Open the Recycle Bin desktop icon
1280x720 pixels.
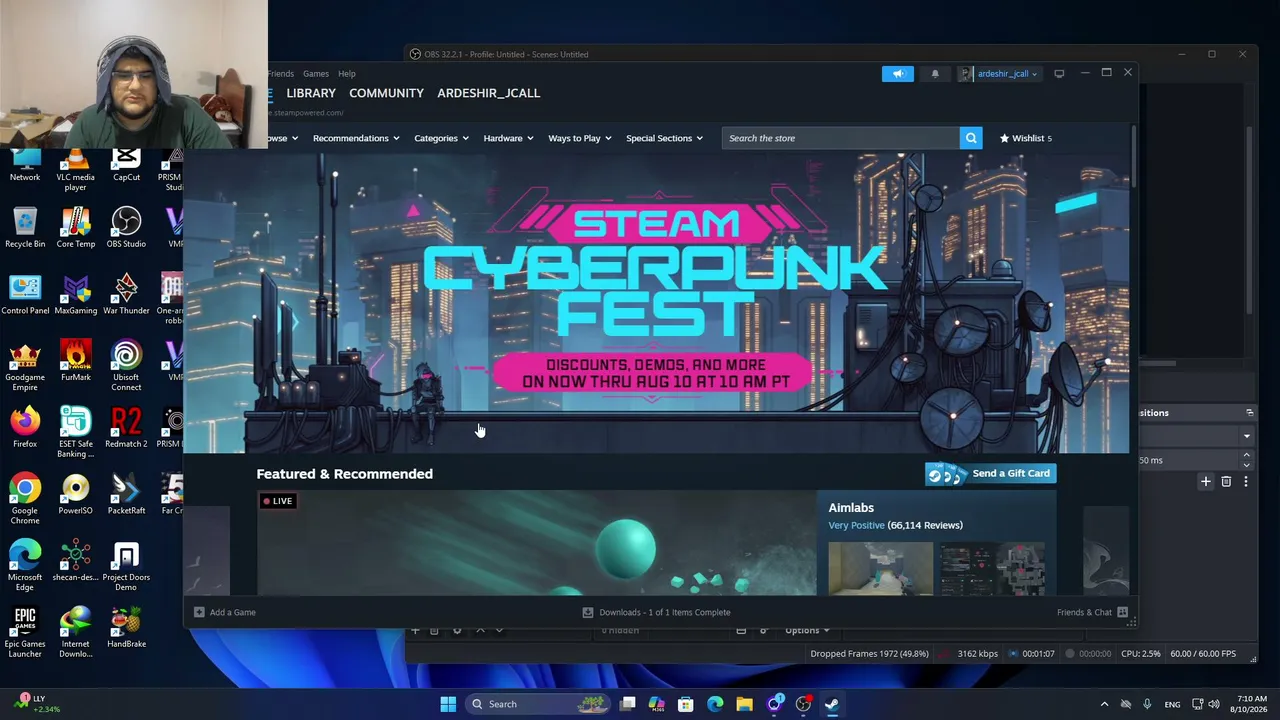(25, 228)
